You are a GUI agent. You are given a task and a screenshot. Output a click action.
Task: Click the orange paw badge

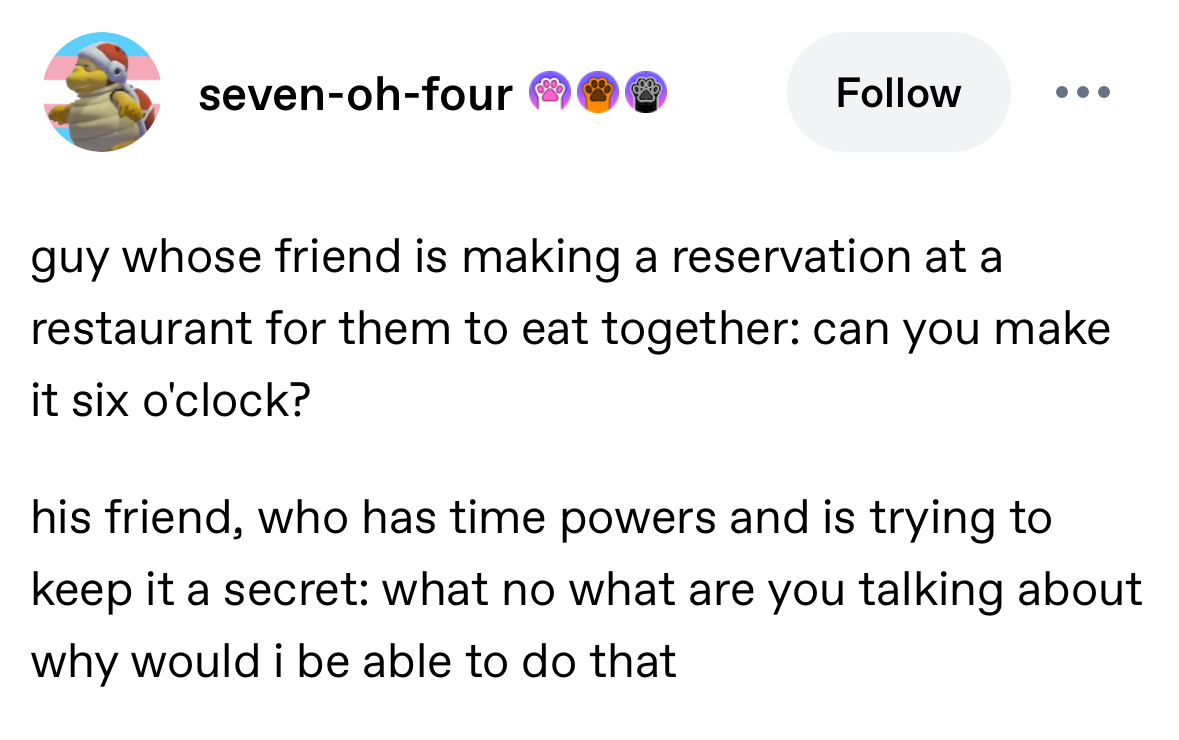(598, 93)
